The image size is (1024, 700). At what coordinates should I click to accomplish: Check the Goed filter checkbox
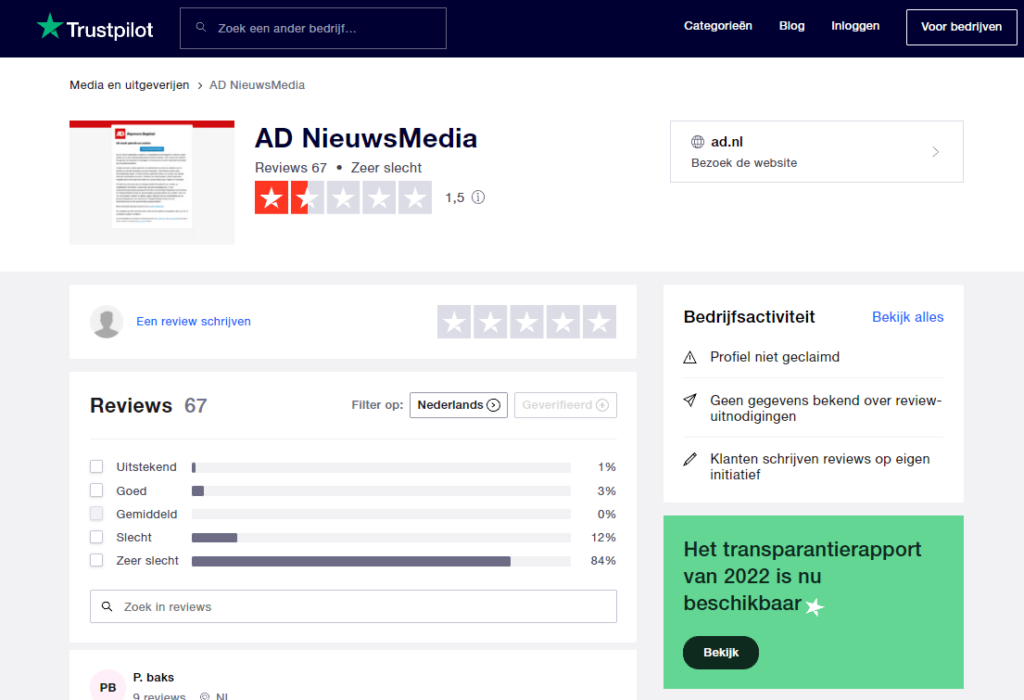(97, 490)
